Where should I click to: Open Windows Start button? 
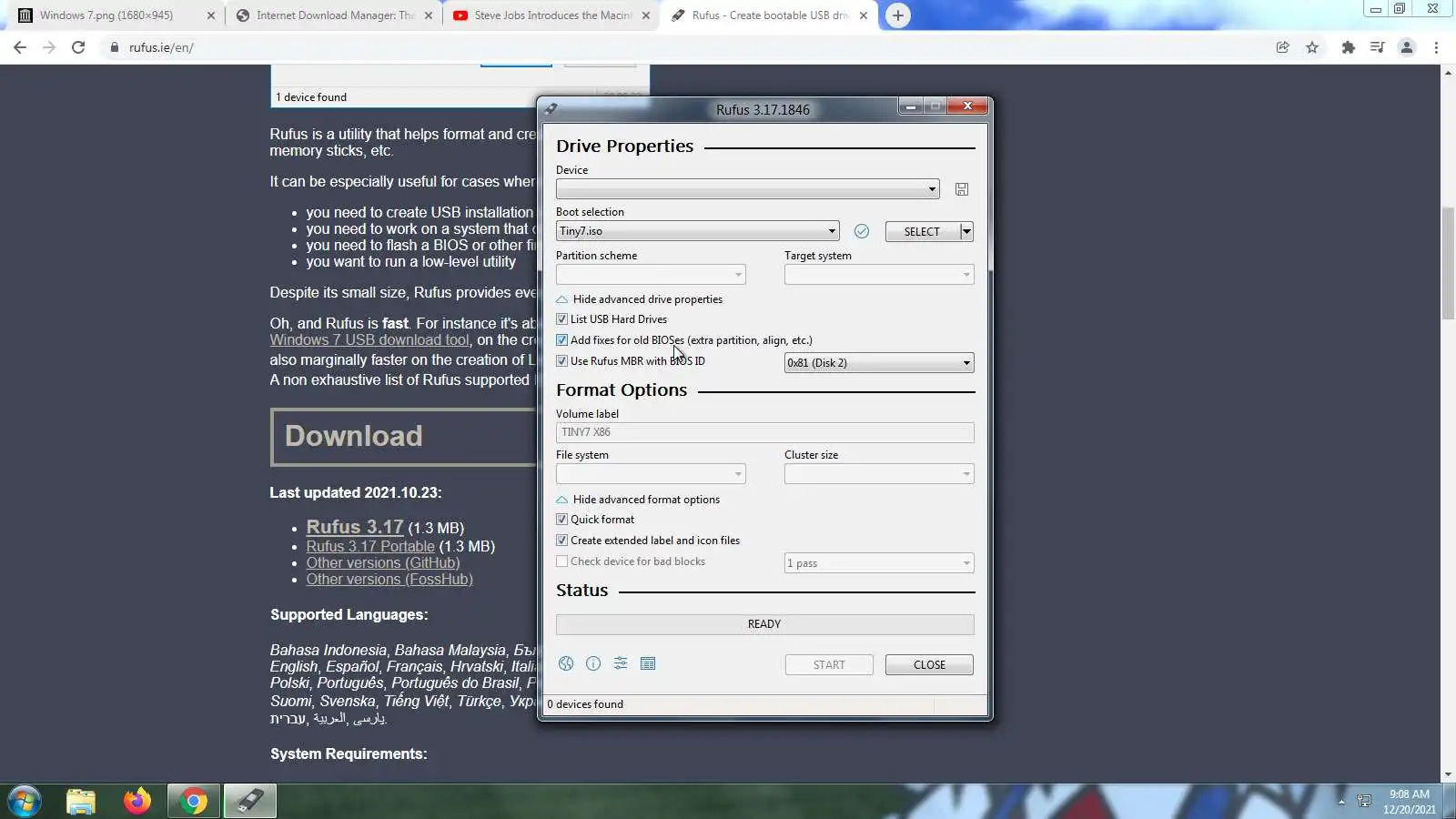point(25,802)
